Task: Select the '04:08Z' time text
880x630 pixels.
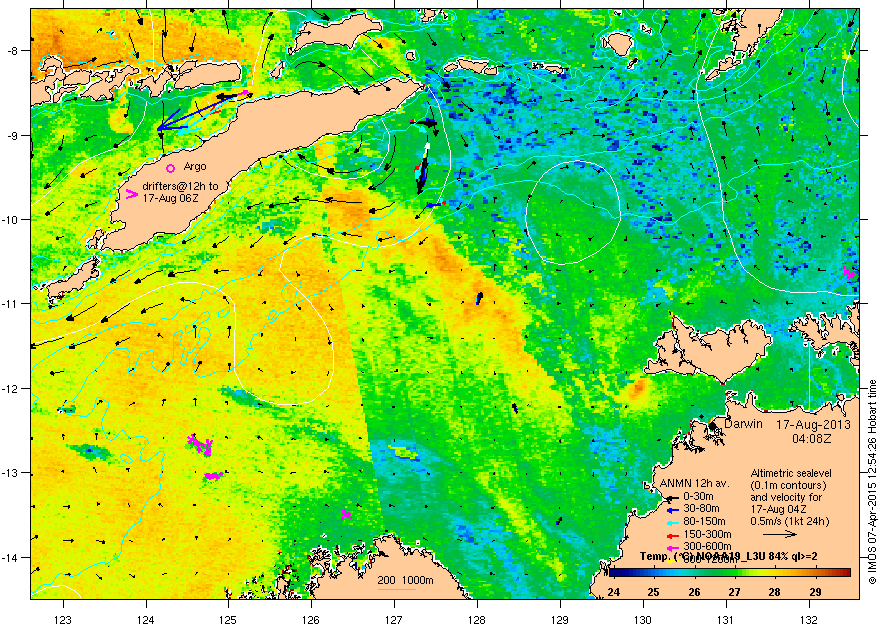Action: point(812,438)
